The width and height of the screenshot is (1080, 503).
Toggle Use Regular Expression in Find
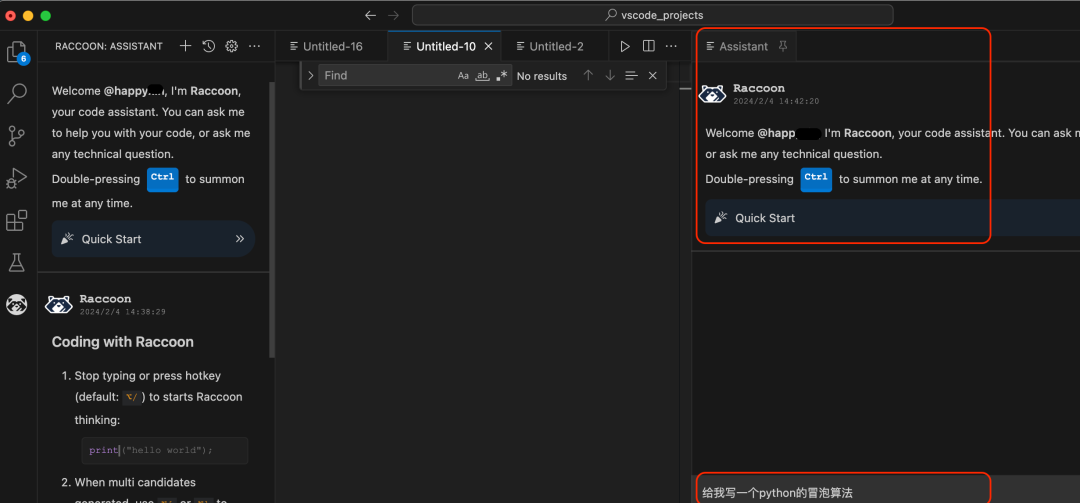(x=501, y=76)
